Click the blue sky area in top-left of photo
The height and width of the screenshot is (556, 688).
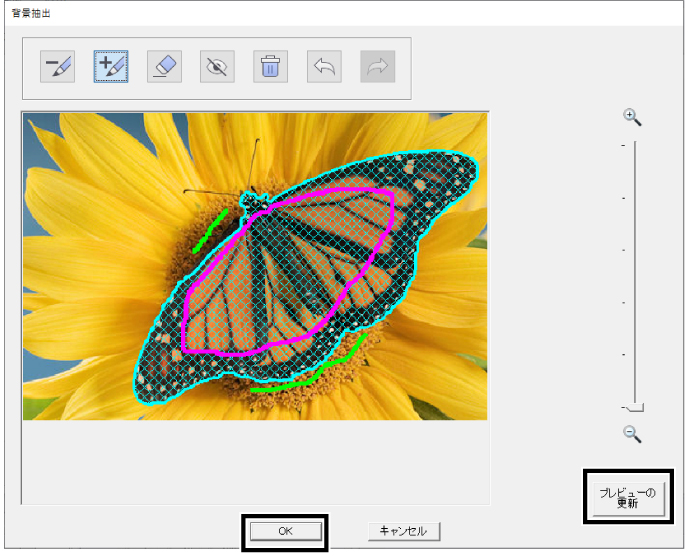37,147
